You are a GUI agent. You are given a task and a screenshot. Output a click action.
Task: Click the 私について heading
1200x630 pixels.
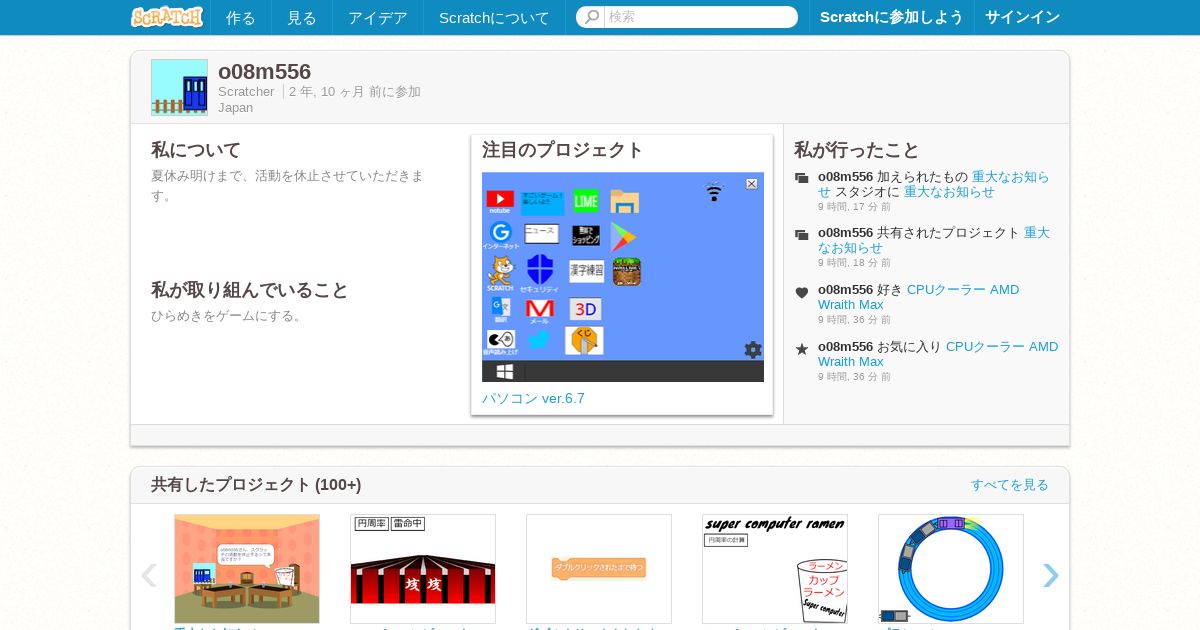pos(196,150)
